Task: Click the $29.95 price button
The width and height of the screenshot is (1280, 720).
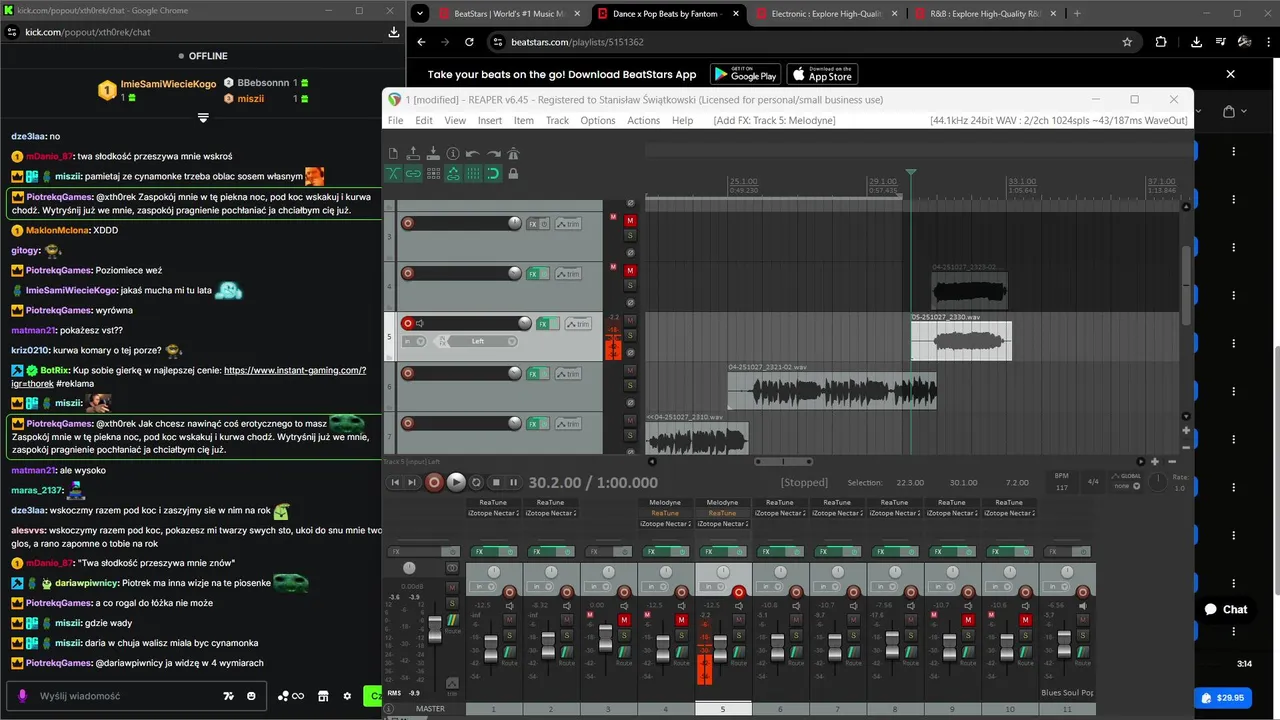Action: (1223, 698)
